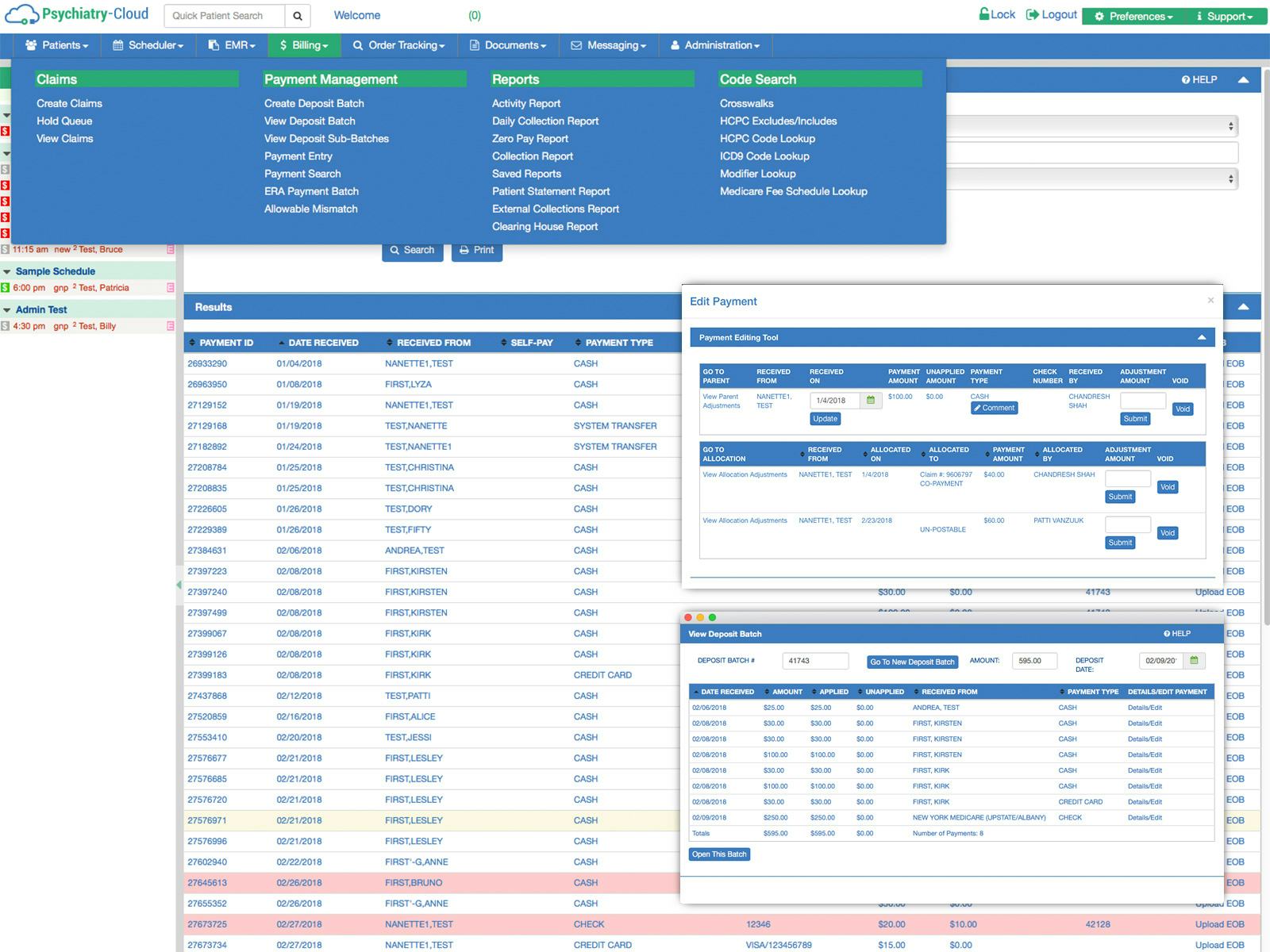Screen dimensions: 1270x952
Task: Toggle sorting on the DATE RECEIVED column
Action: pyautogui.click(x=325, y=342)
